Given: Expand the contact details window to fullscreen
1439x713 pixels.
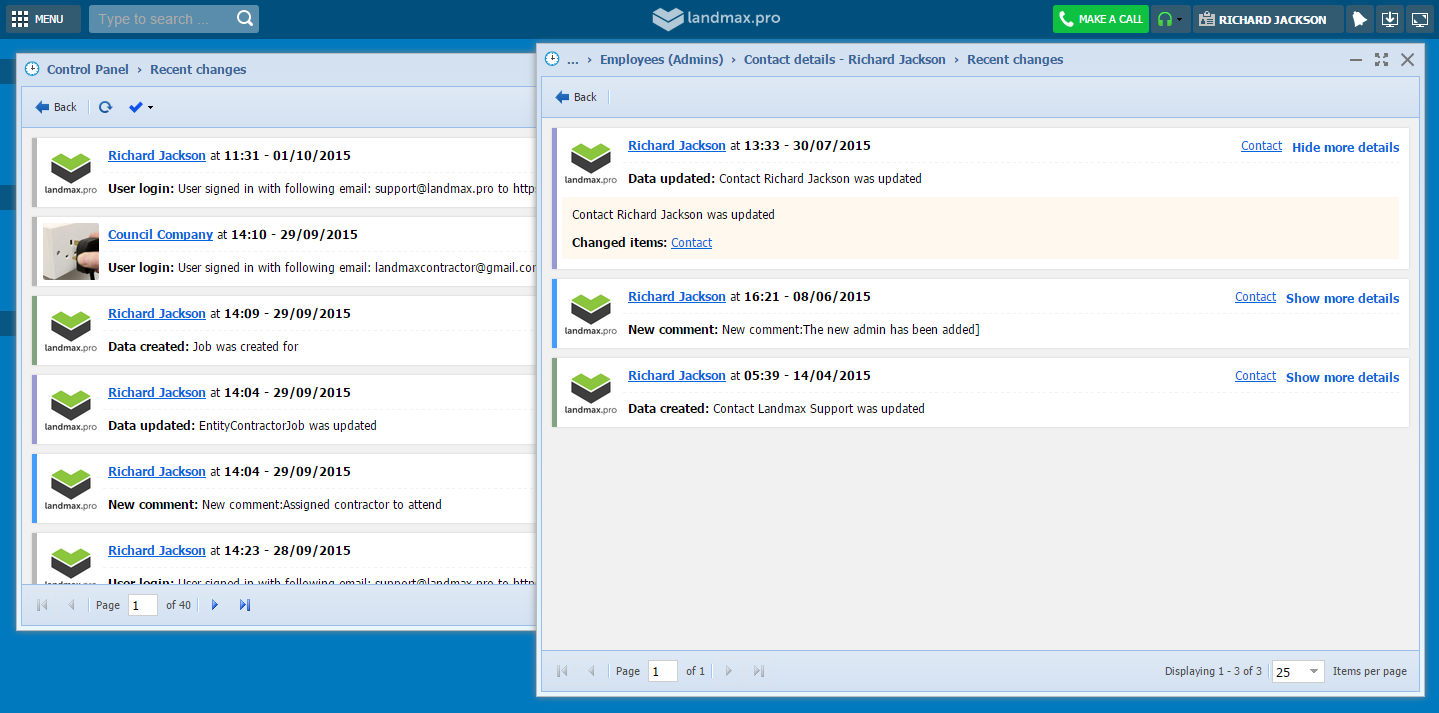Looking at the screenshot, I should [x=1381, y=60].
